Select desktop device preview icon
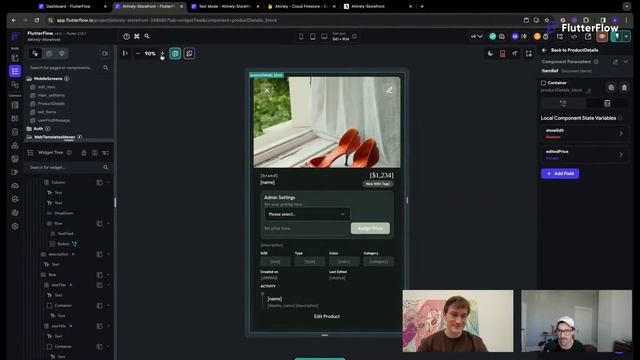This screenshot has height=360, width=640. click(x=324, y=36)
